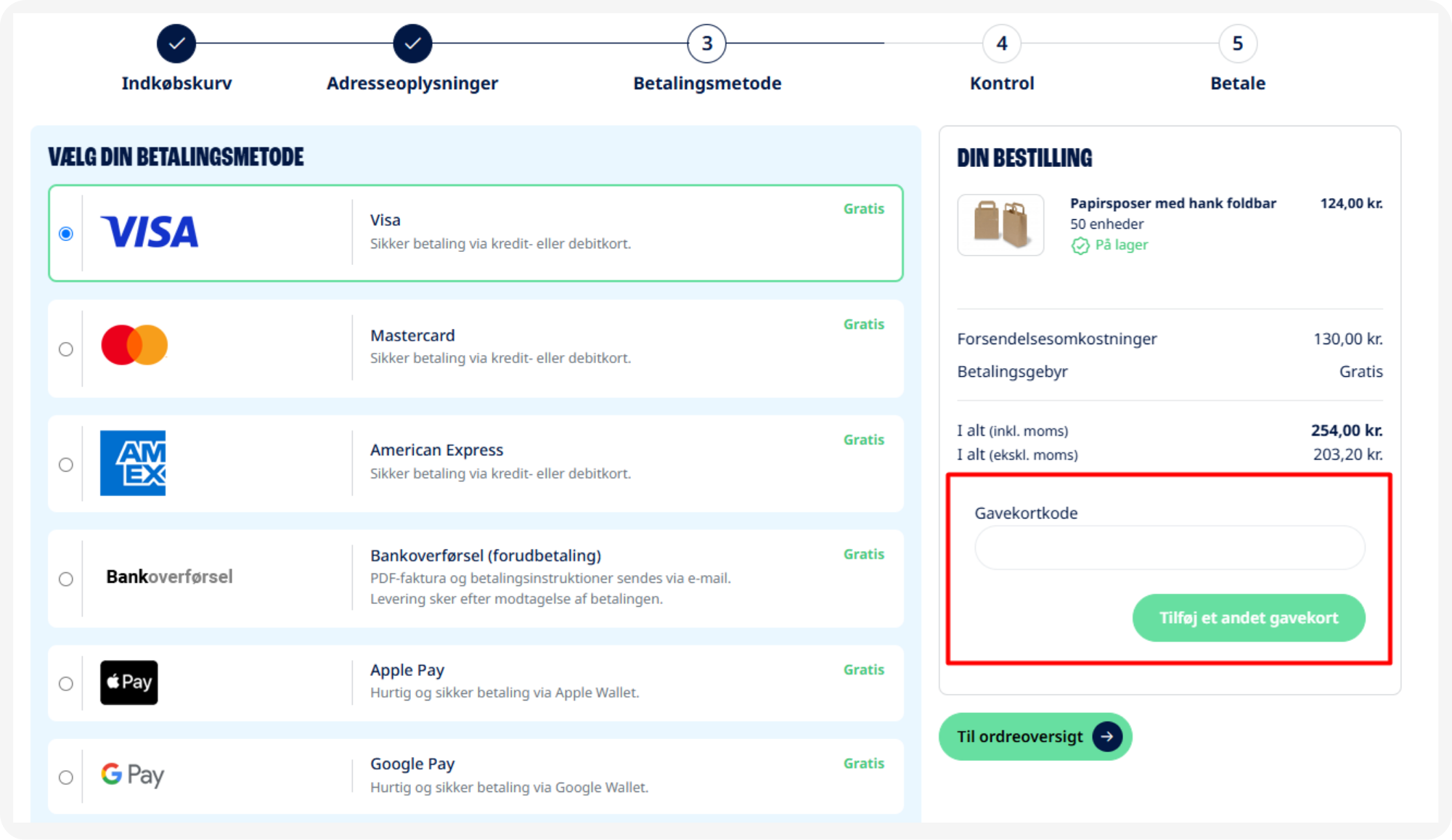Screen dimensions: 1452x840
Task: Click the Google Pay logo
Action: 133,775
